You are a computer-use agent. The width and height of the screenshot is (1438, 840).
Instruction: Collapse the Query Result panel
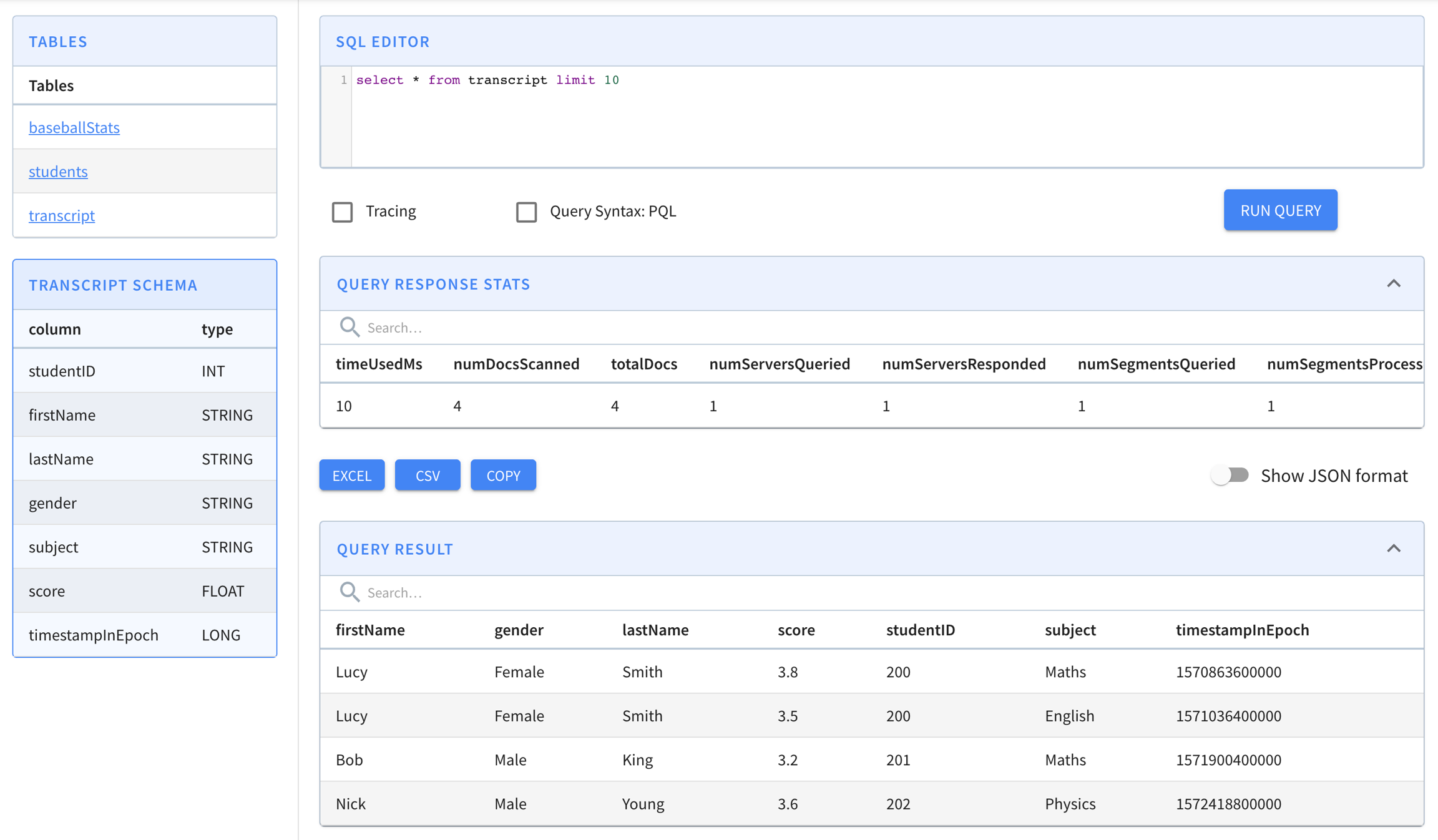click(x=1393, y=549)
